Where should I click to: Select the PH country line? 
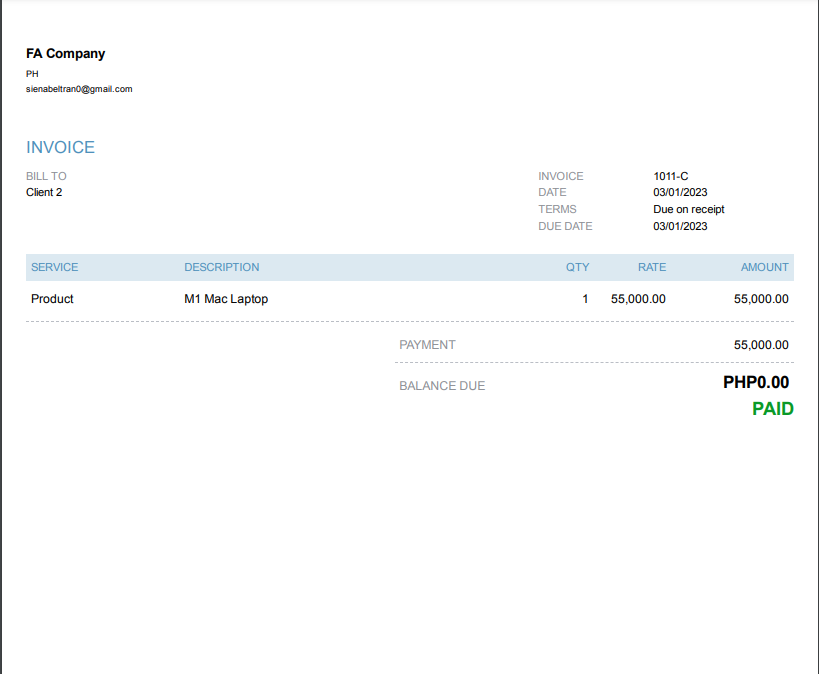click(32, 74)
